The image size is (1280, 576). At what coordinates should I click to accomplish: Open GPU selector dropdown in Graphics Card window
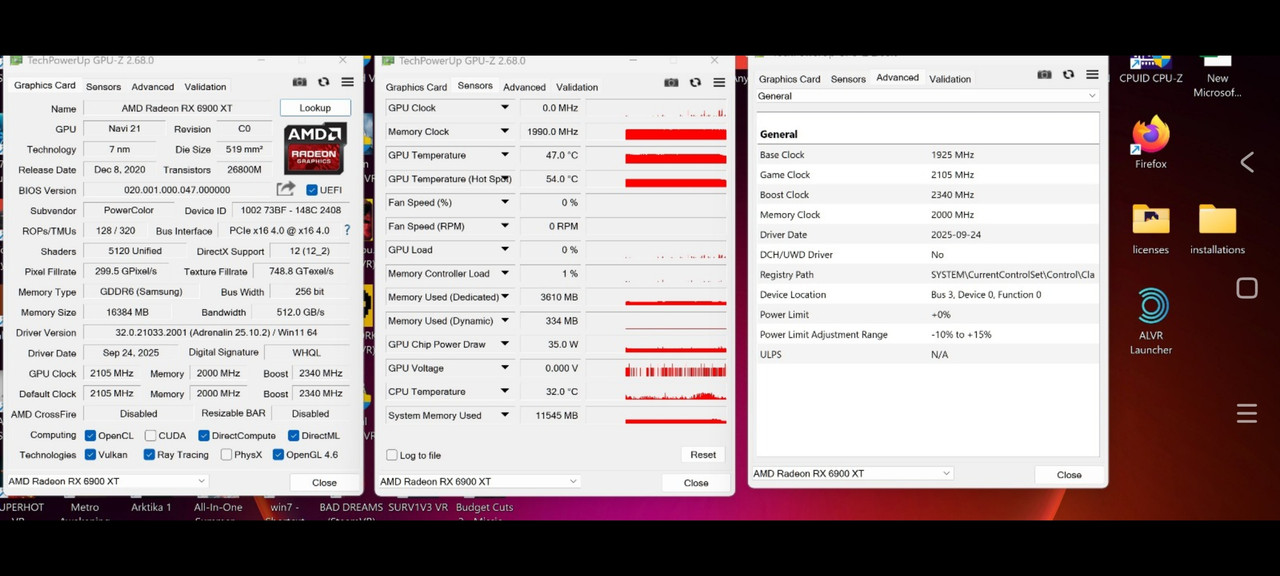[x=106, y=481]
